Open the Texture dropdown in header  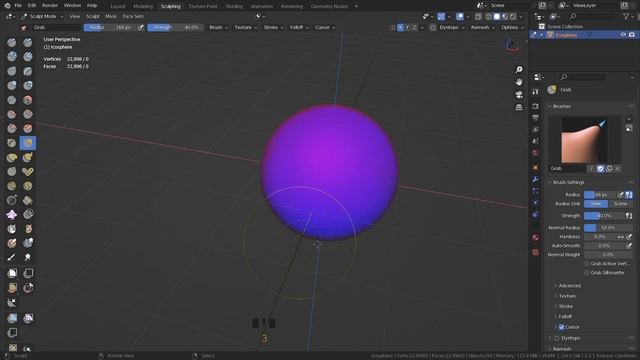click(246, 27)
